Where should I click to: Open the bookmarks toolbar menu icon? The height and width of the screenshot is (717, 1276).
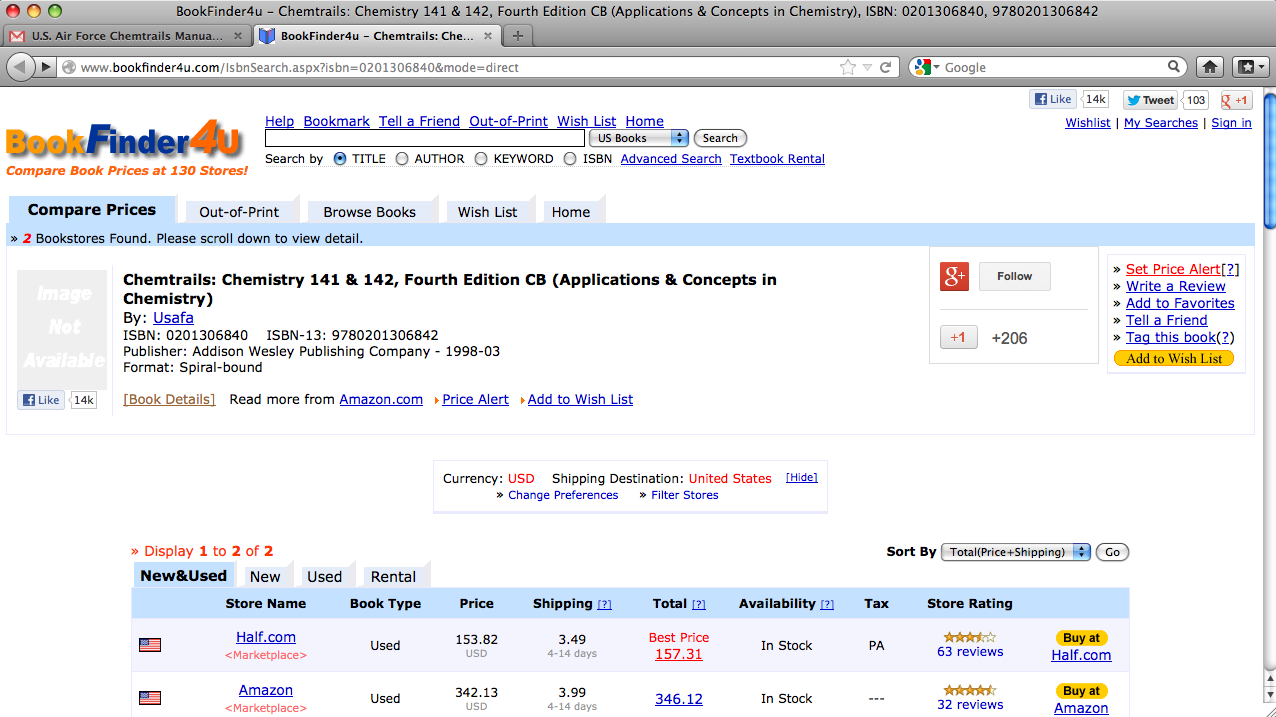point(1251,67)
